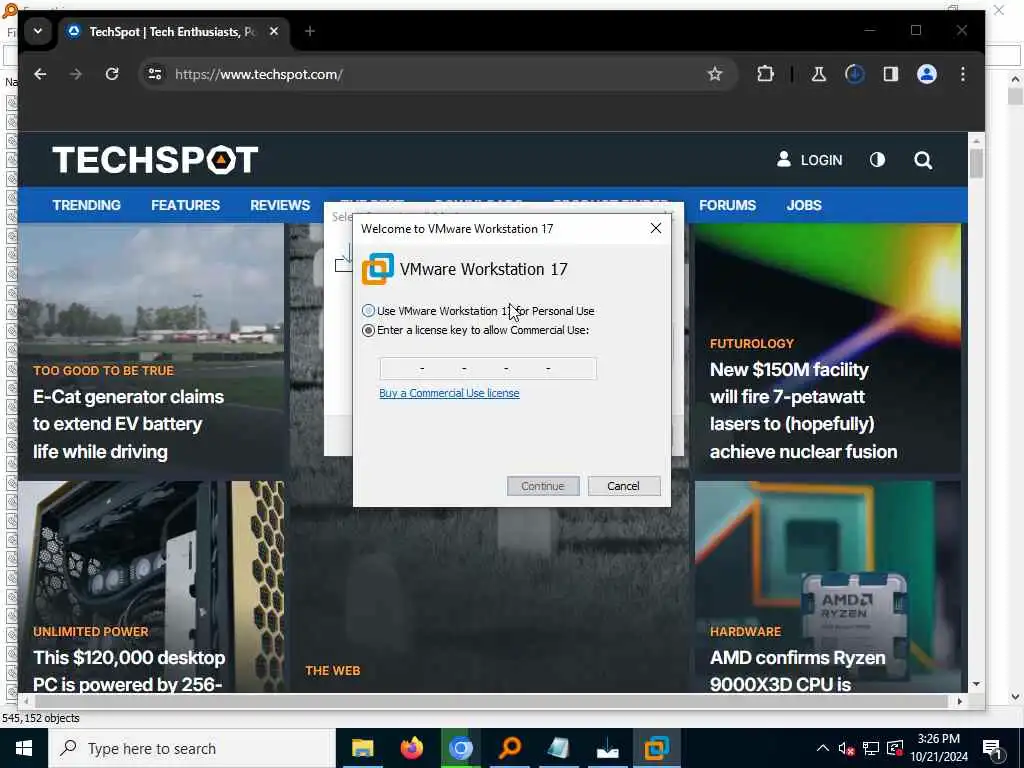This screenshot has width=1024, height=768.
Task: Open a new browser tab
Action: 310,31
